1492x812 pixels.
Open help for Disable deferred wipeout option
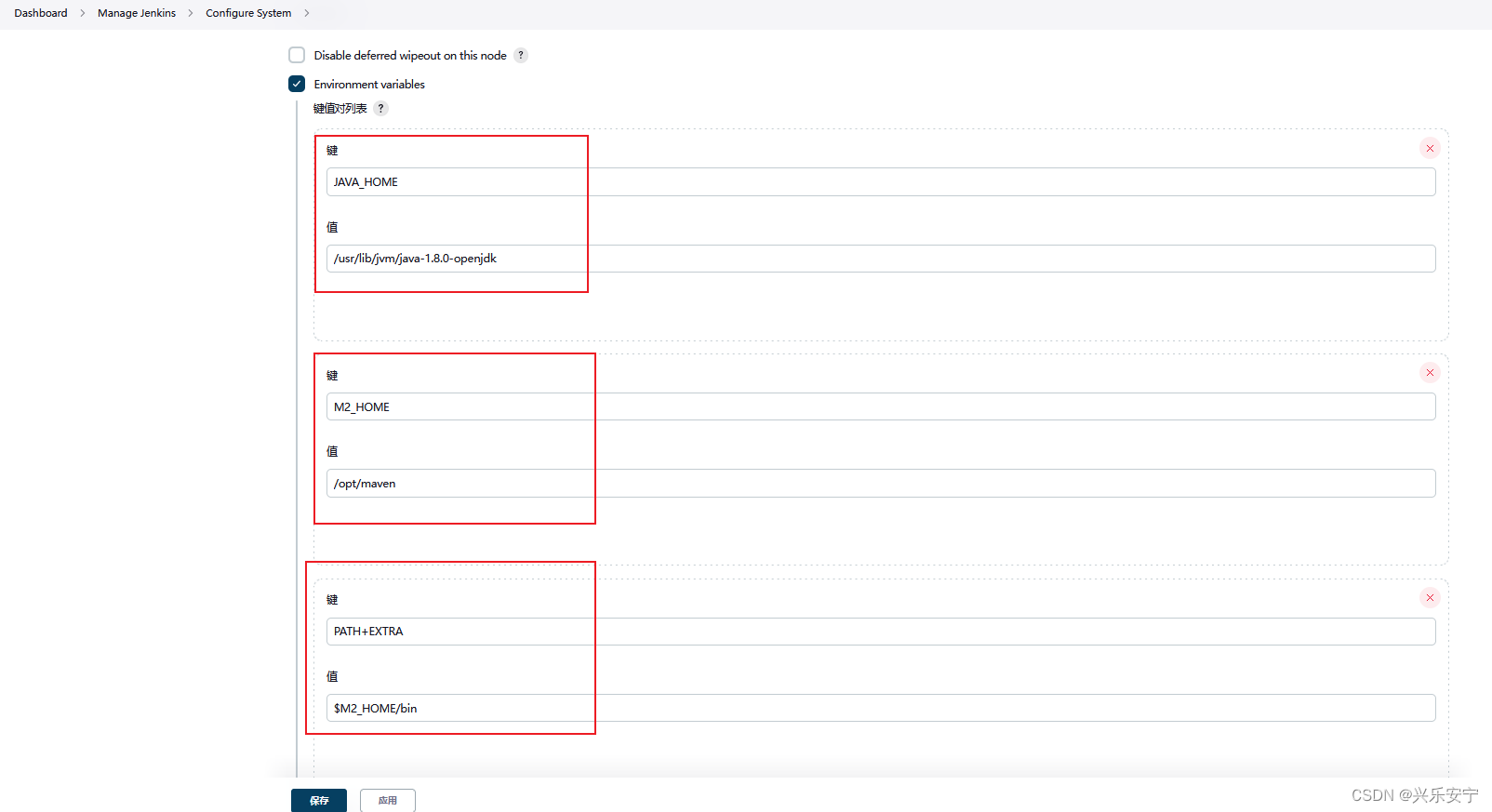click(521, 55)
